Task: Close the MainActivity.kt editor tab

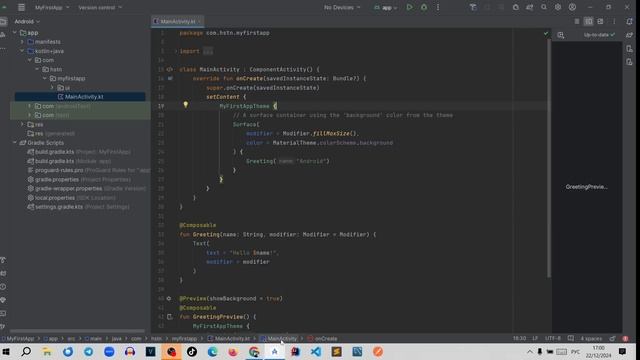Action: [200, 21]
